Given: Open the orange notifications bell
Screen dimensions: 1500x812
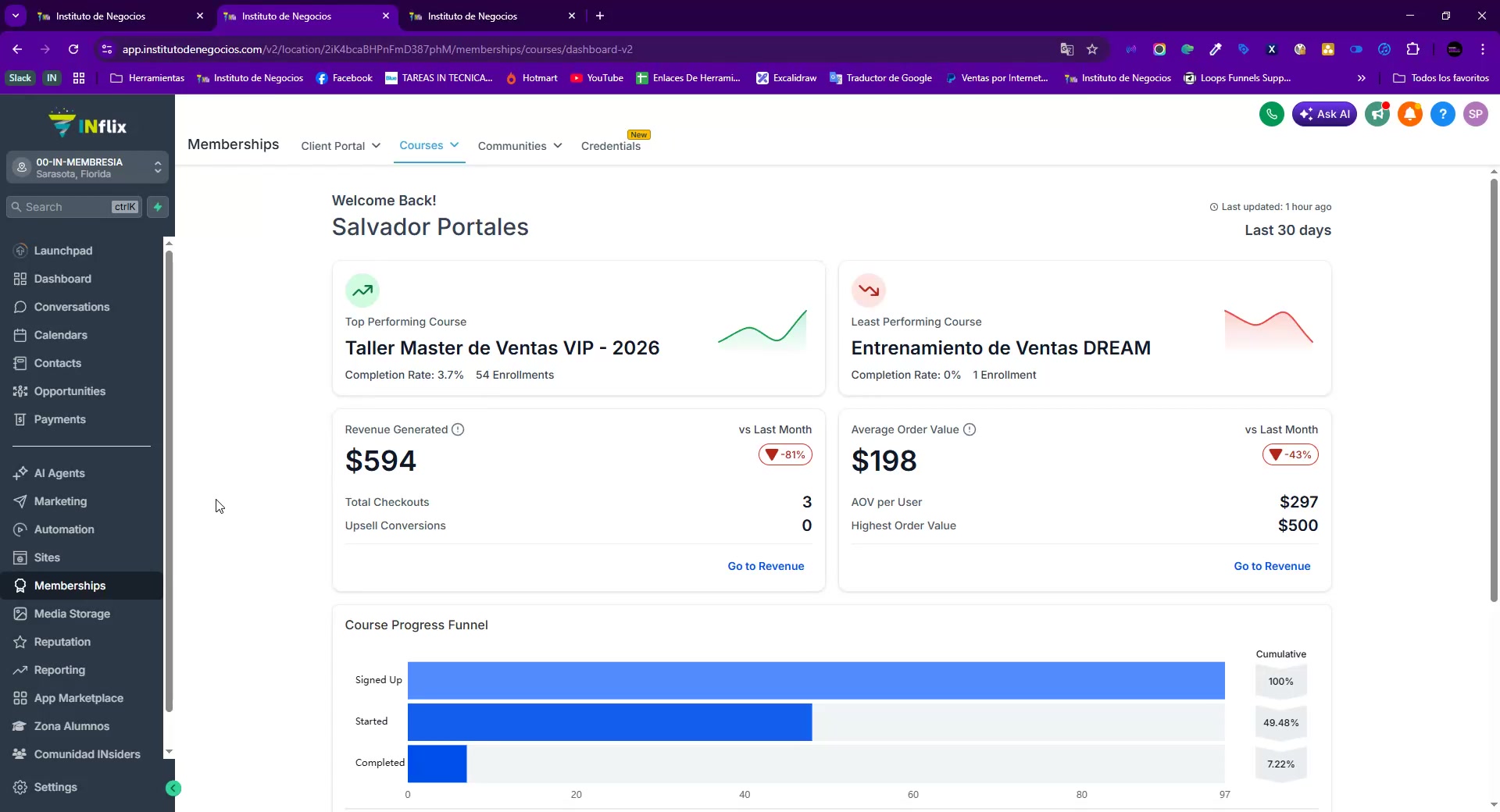Looking at the screenshot, I should tap(1410, 114).
